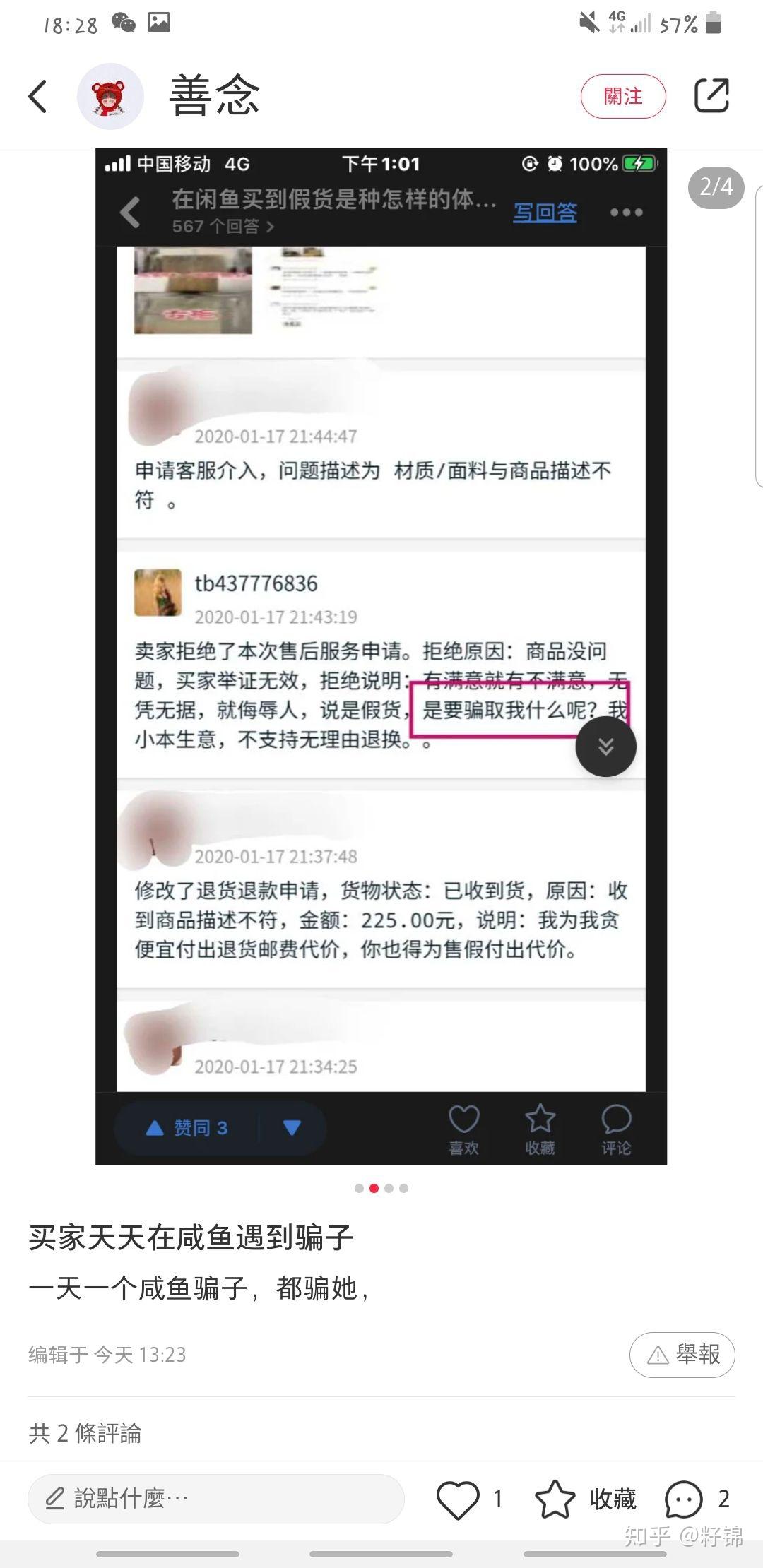Expand the 567 个回答 answer list

(x=223, y=227)
